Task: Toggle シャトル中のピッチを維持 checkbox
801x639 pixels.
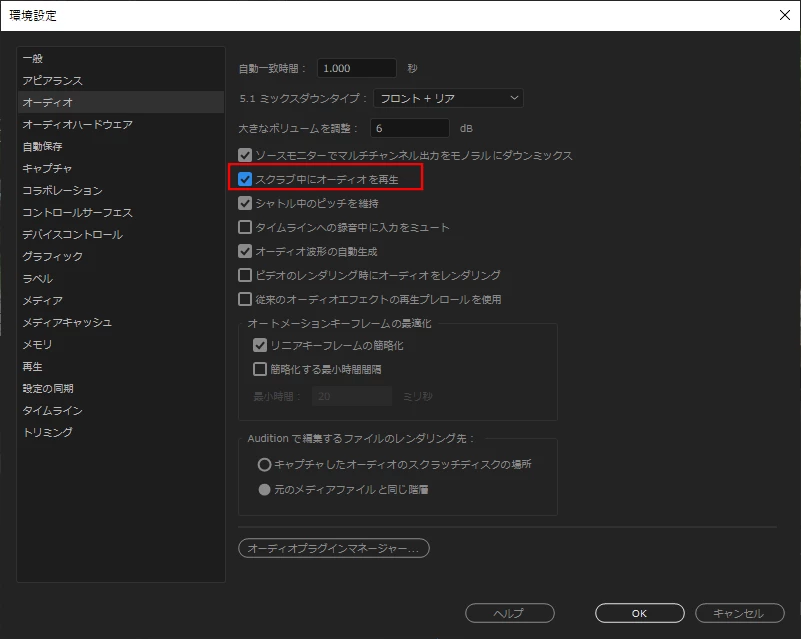Action: coord(245,203)
